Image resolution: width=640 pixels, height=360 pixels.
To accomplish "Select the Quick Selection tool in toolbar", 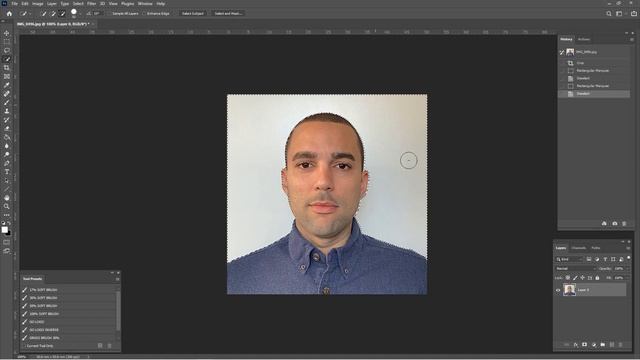I will pyautogui.click(x=7, y=59).
